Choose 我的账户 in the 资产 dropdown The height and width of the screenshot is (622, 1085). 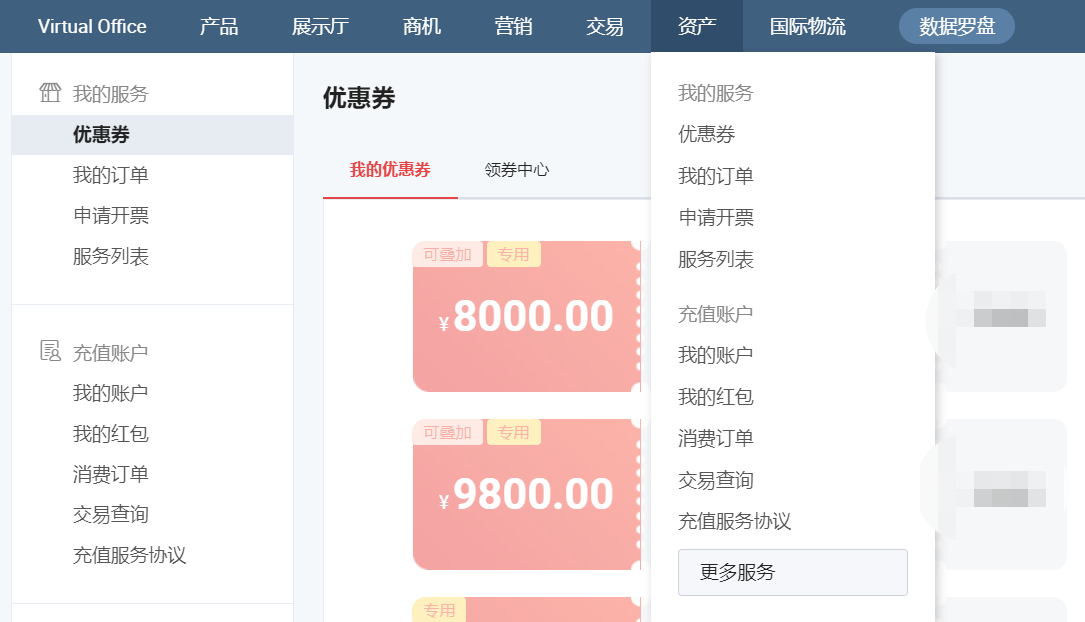click(715, 355)
